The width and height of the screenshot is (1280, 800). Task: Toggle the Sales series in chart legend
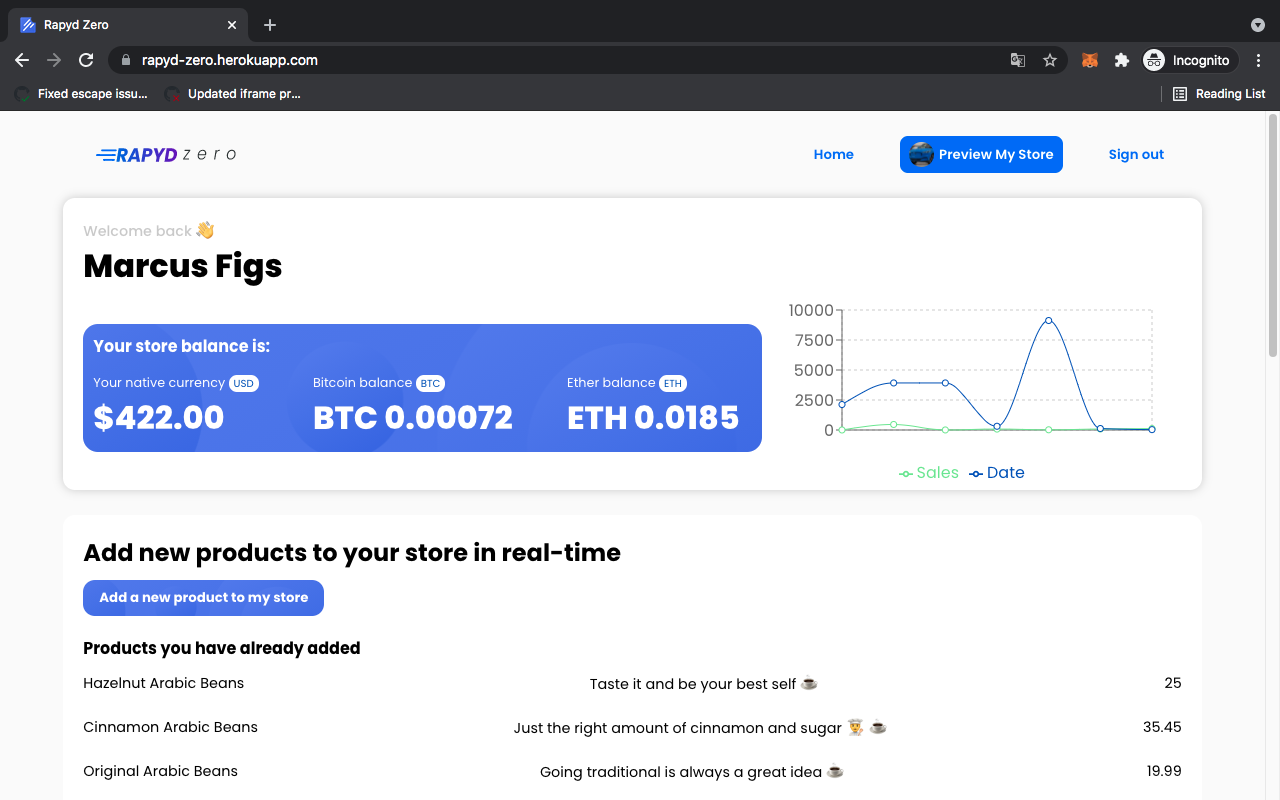(x=929, y=473)
